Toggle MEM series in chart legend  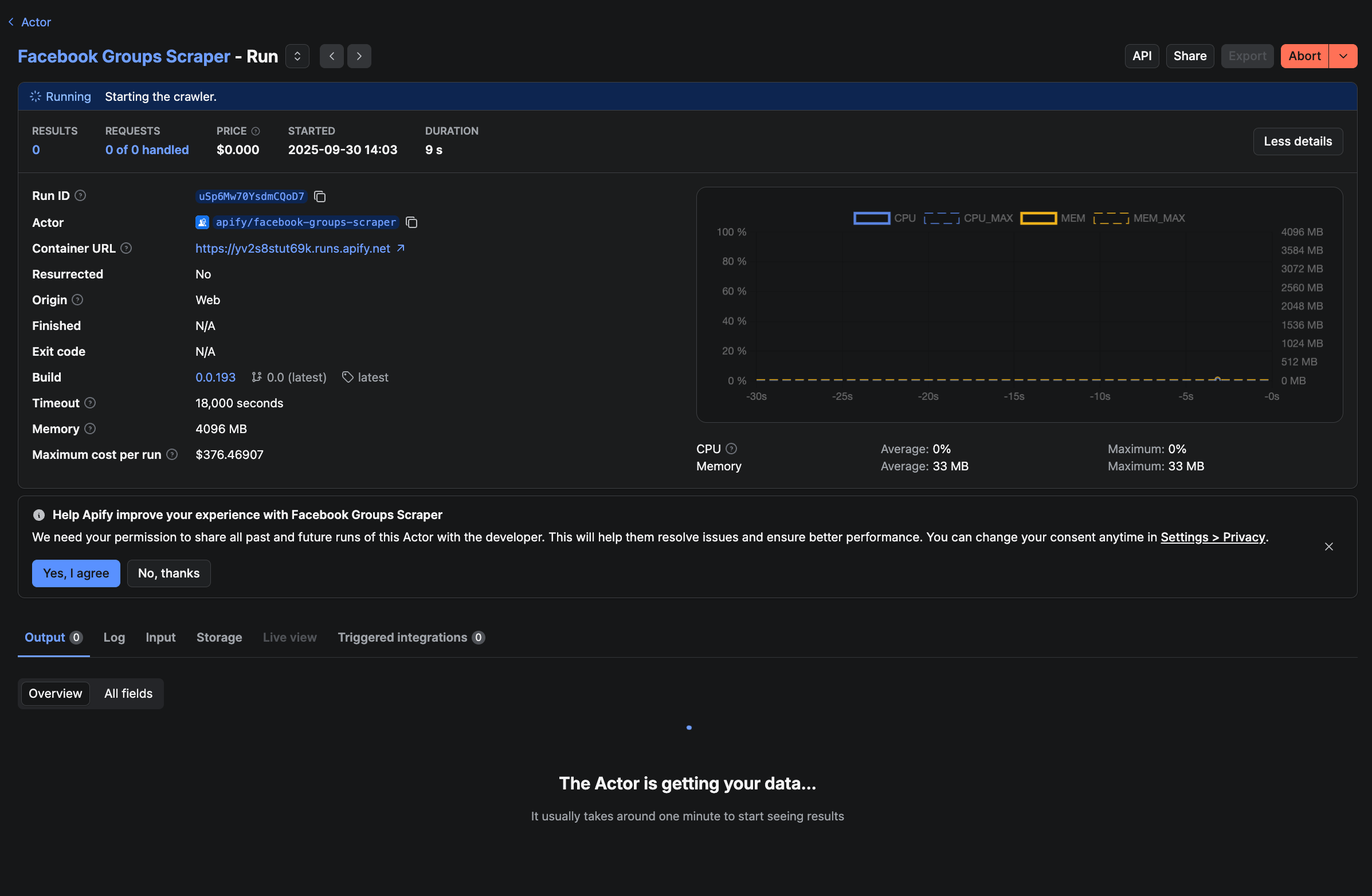pyautogui.click(x=1038, y=218)
